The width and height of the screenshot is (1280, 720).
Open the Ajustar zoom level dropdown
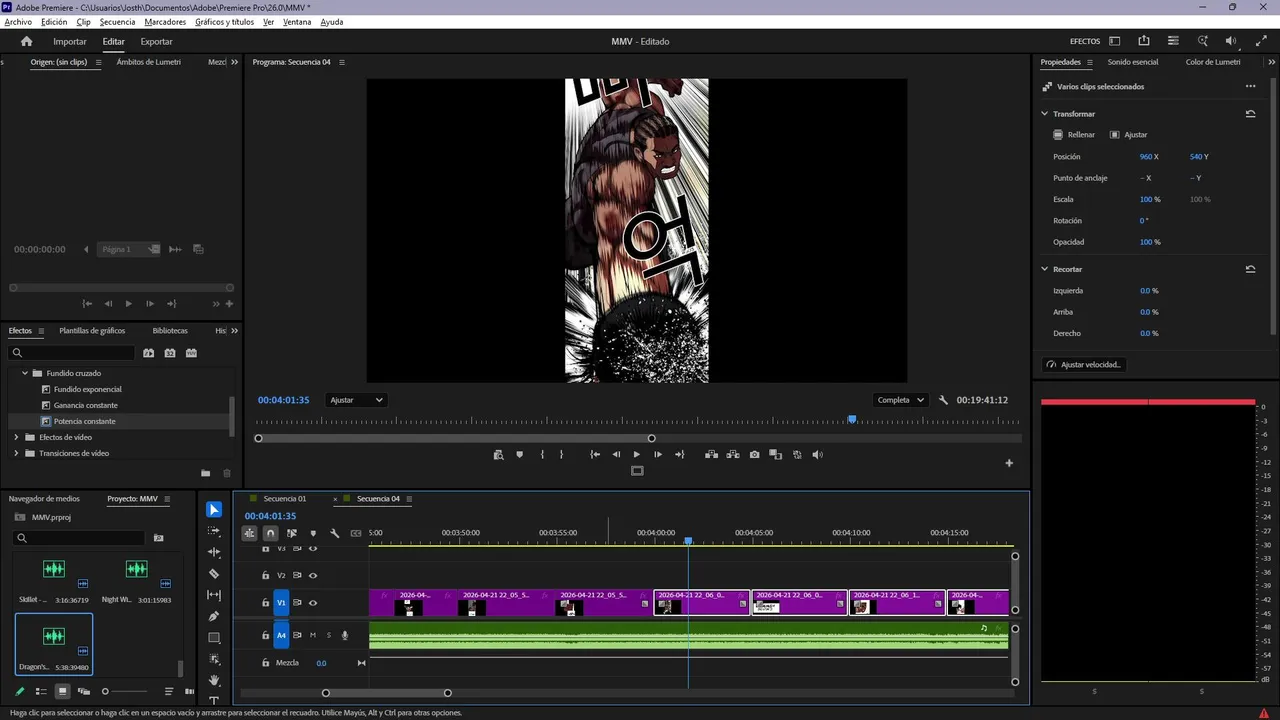(x=357, y=400)
